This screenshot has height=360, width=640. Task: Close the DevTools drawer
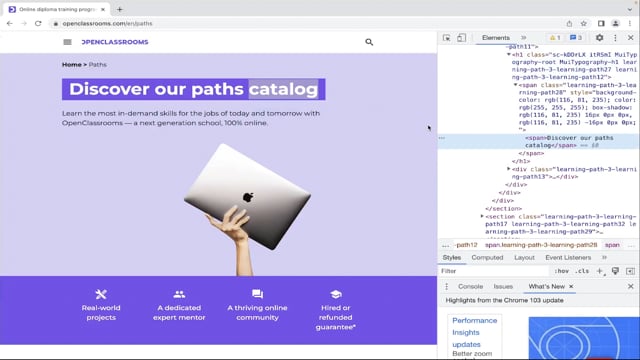click(631, 287)
